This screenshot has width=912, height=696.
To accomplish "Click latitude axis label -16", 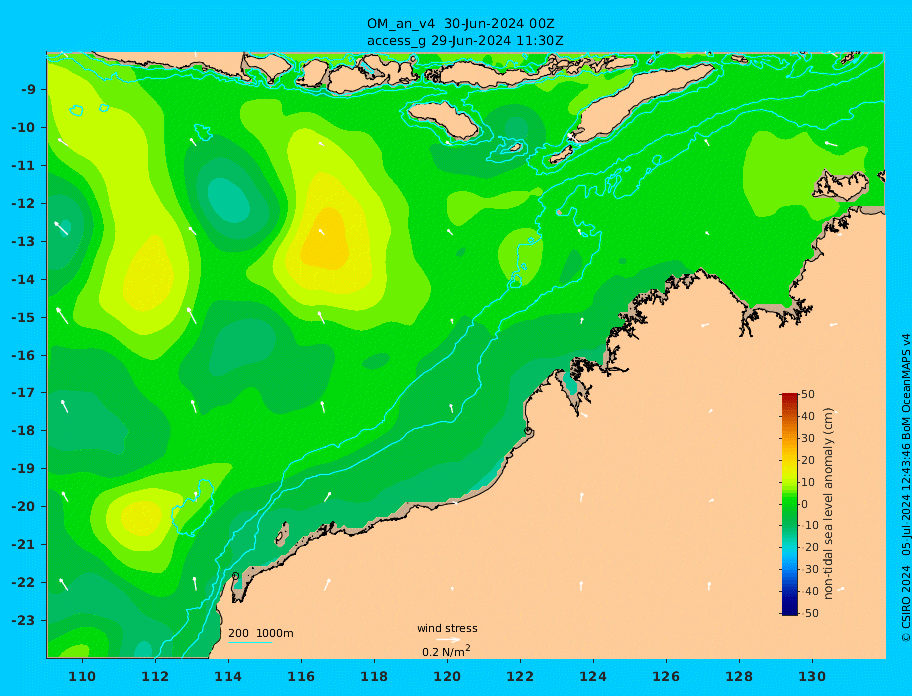I will tap(24, 355).
